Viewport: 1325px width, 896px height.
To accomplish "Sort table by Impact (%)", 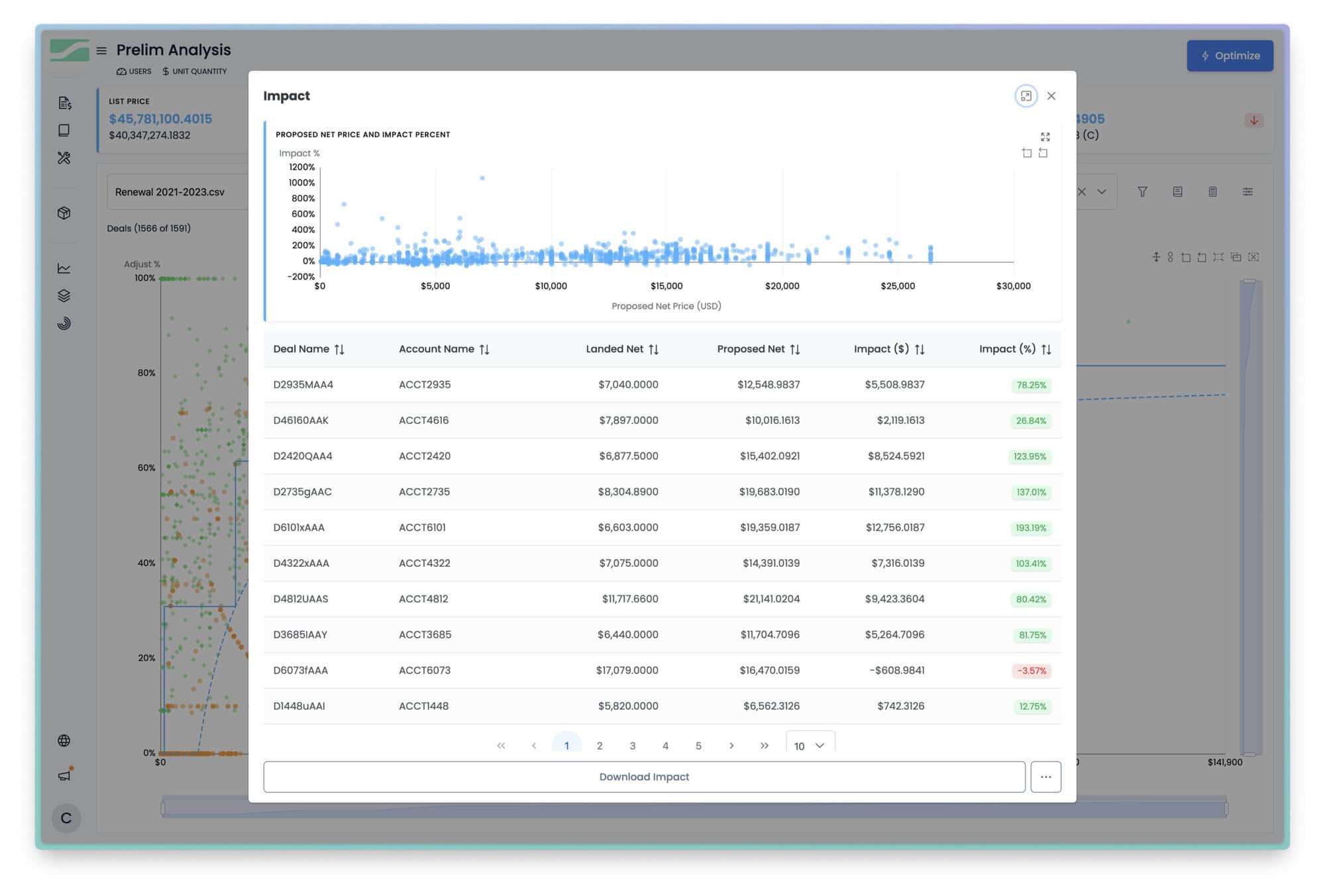I will (1046, 349).
